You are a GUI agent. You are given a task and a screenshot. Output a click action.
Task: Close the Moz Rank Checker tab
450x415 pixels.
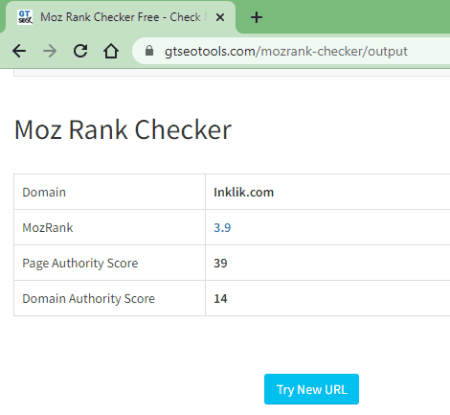click(x=220, y=17)
